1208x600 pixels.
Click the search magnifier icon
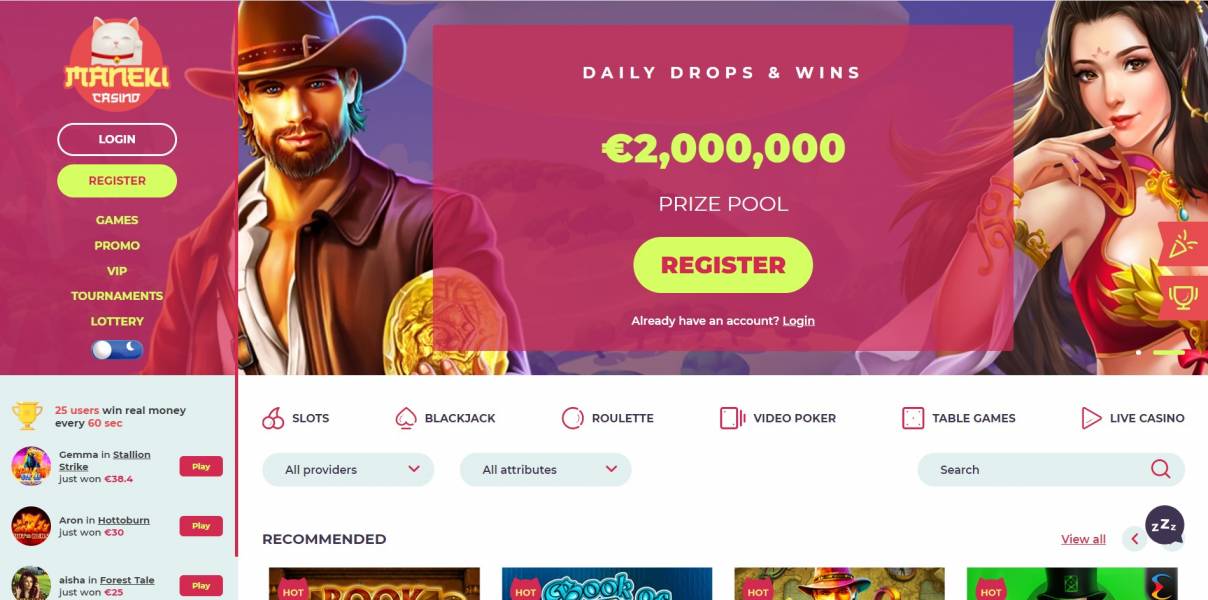tap(1160, 469)
